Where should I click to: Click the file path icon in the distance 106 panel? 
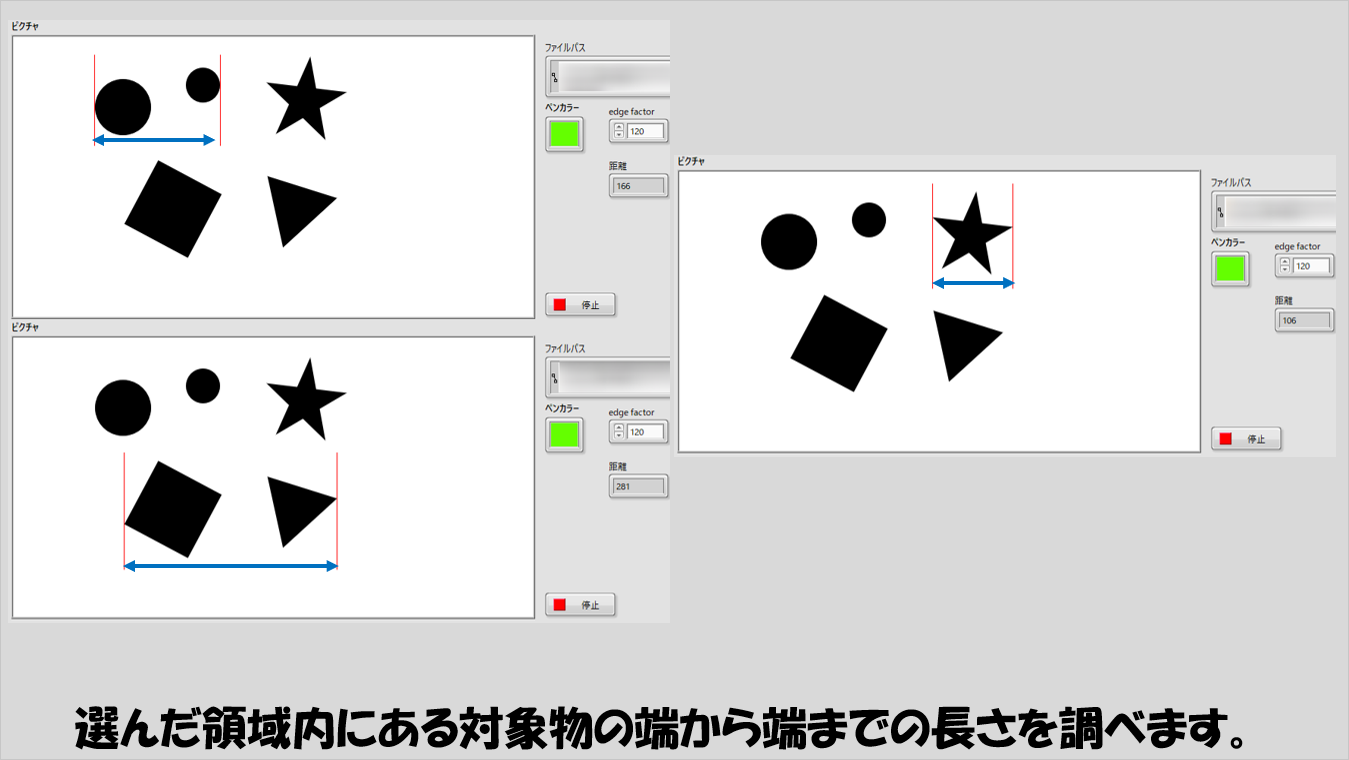1220,211
